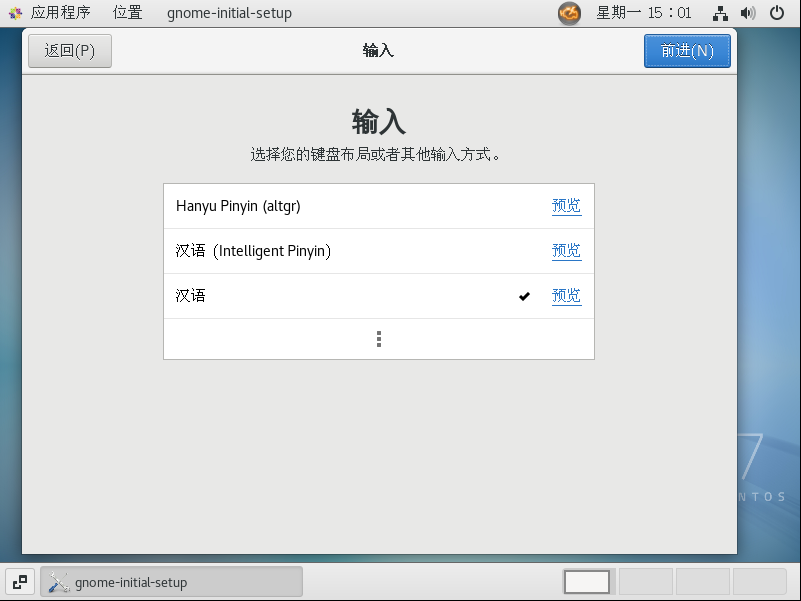Go back with 返回(P) button
801x601 pixels.
point(70,51)
